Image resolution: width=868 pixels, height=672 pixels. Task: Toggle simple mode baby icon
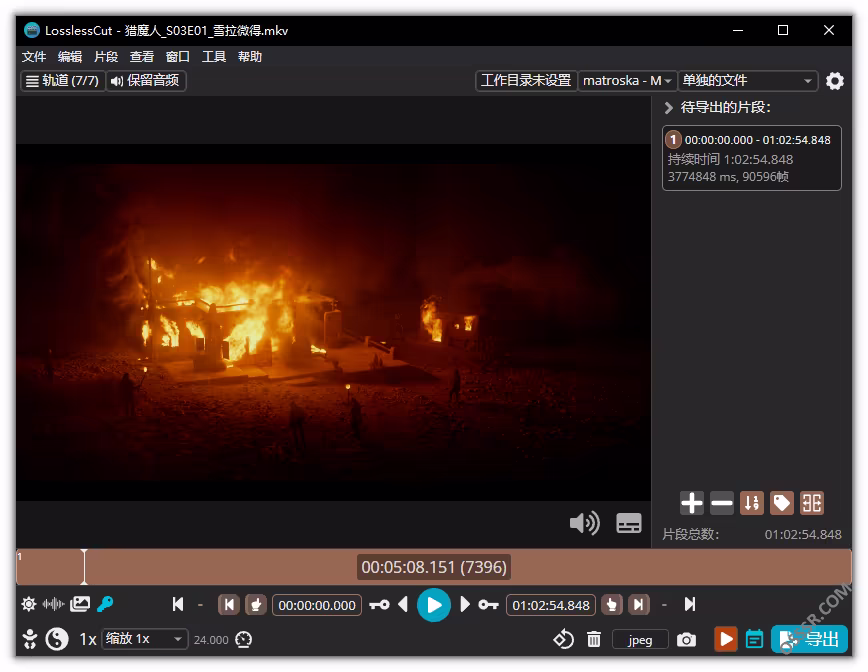point(29,639)
